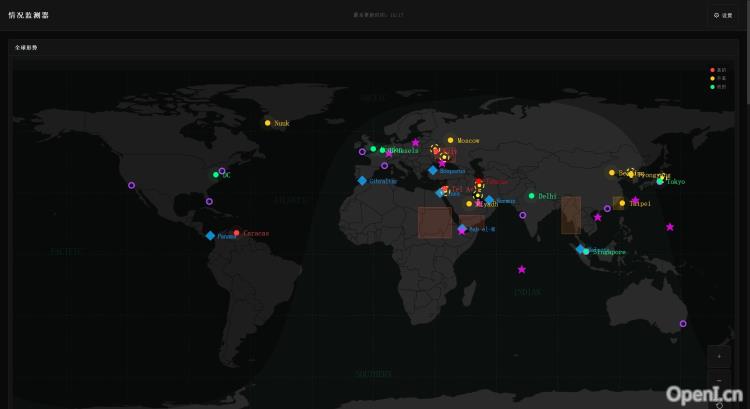Click the Malacca blue diamond beside Singapore
750x409 pixels.
coord(580,249)
